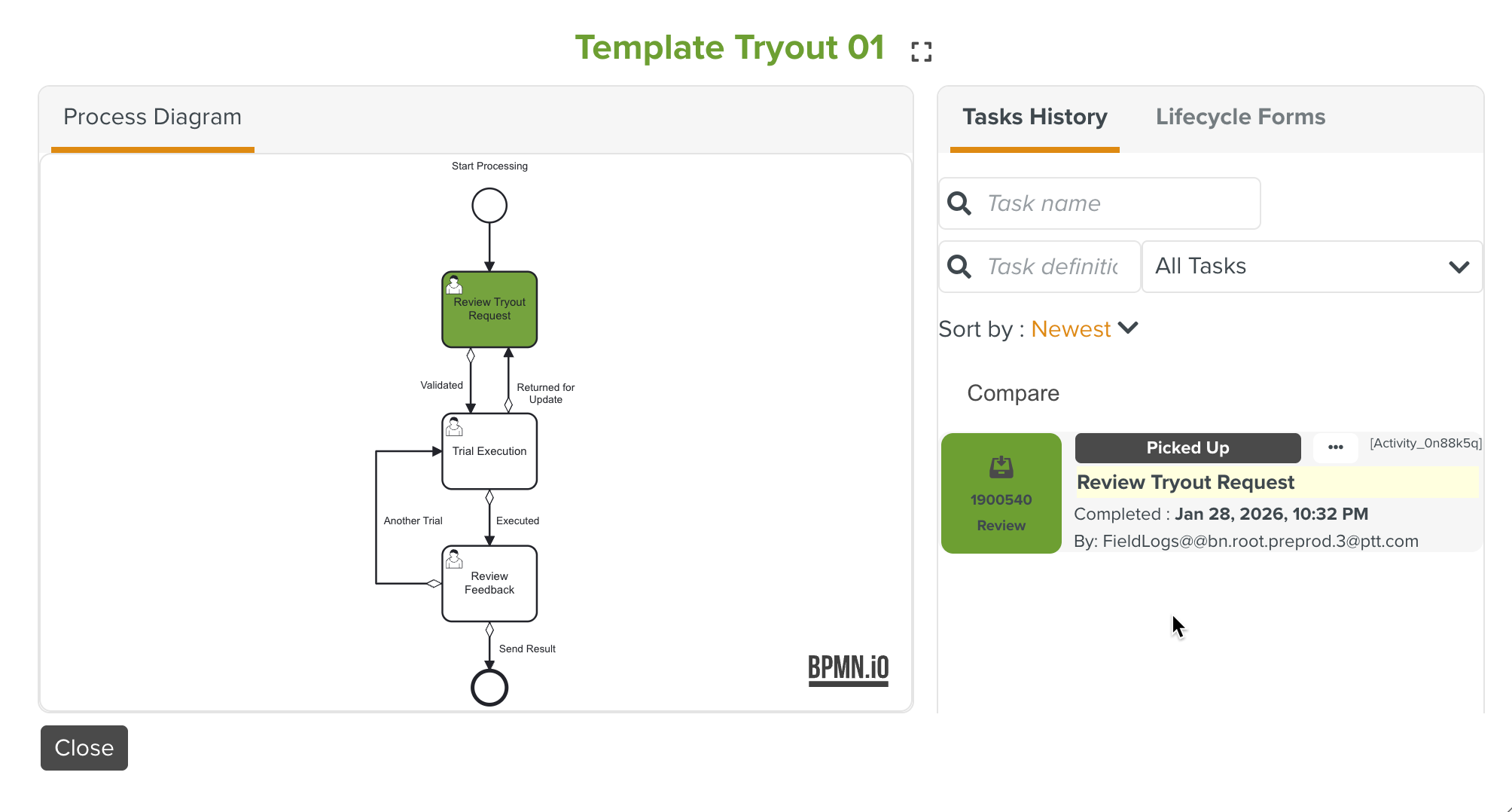Select the Trial Execution task node
The width and height of the screenshot is (1512, 812).
point(489,451)
